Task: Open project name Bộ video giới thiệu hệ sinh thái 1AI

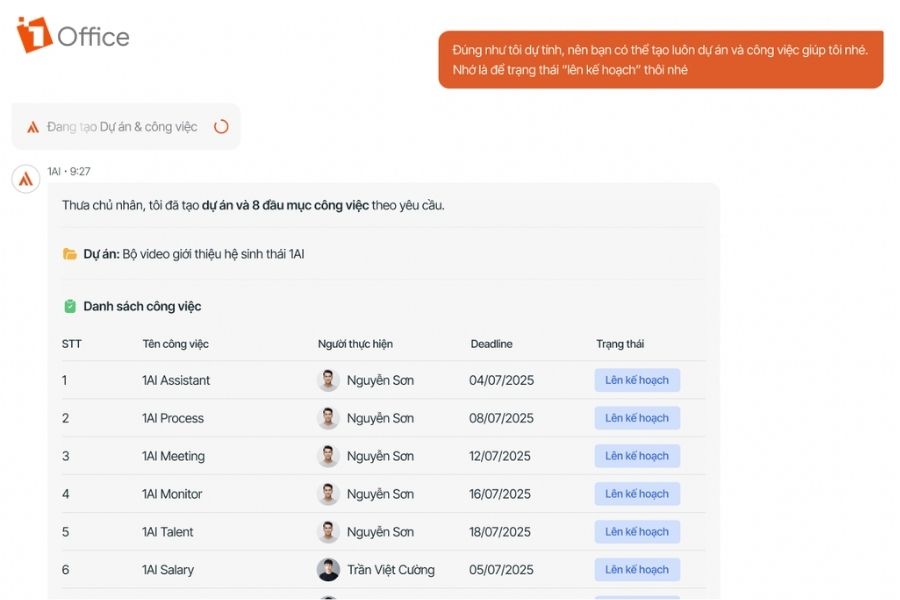Action: pyautogui.click(x=214, y=254)
